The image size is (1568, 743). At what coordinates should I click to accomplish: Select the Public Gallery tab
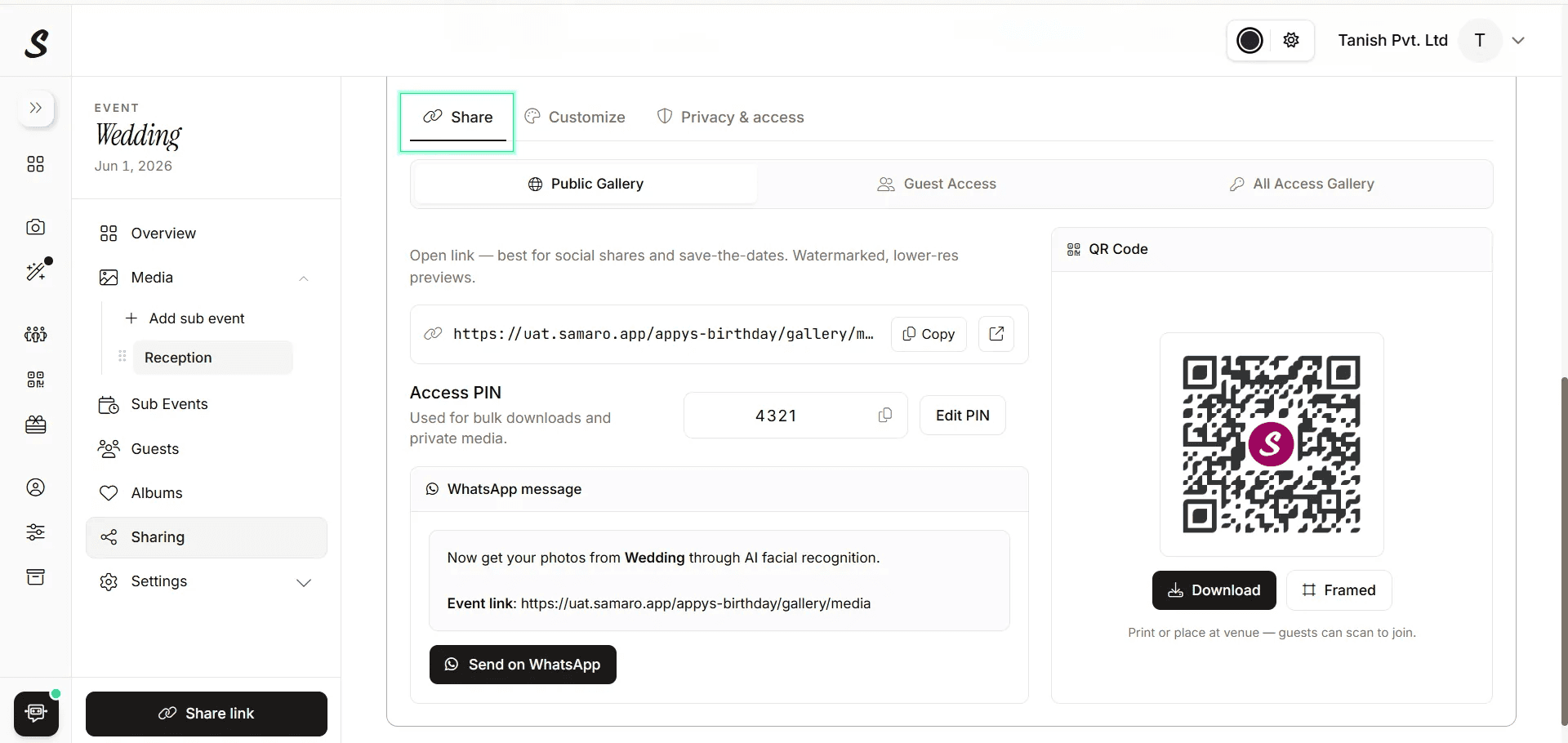[586, 185]
